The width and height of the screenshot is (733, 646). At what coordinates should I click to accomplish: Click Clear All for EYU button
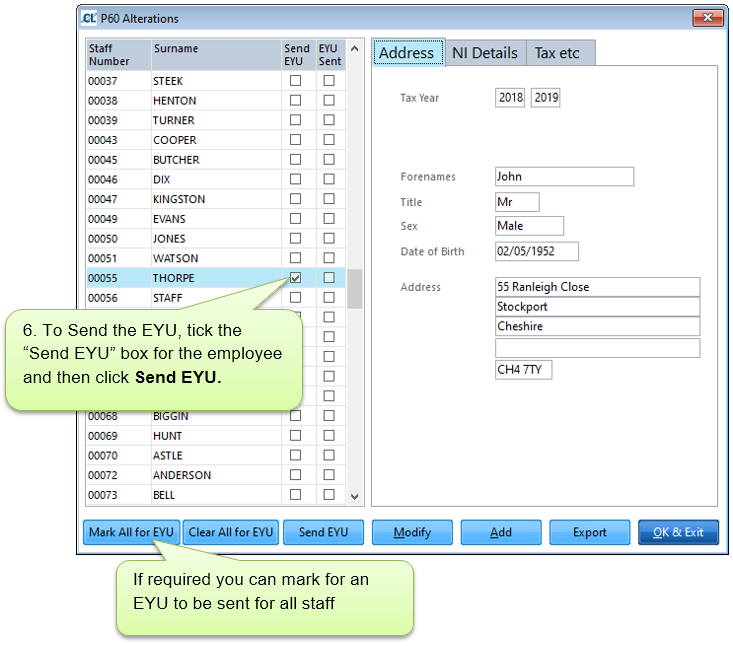(231, 532)
